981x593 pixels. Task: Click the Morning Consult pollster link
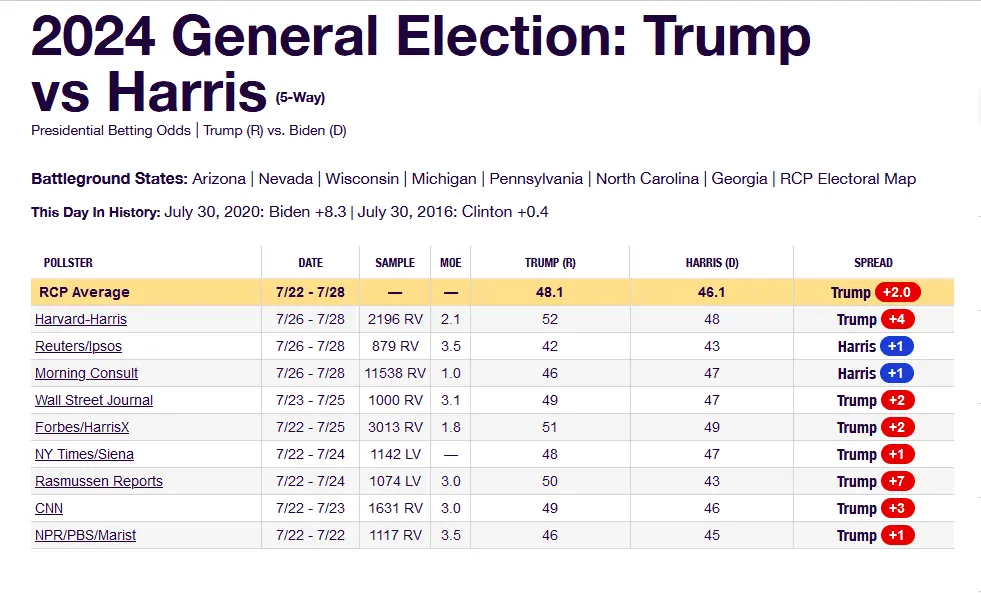point(86,374)
